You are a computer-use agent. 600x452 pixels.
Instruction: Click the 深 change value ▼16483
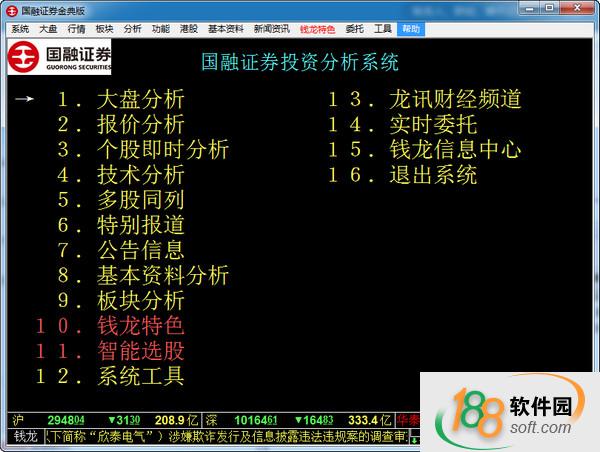pos(314,421)
